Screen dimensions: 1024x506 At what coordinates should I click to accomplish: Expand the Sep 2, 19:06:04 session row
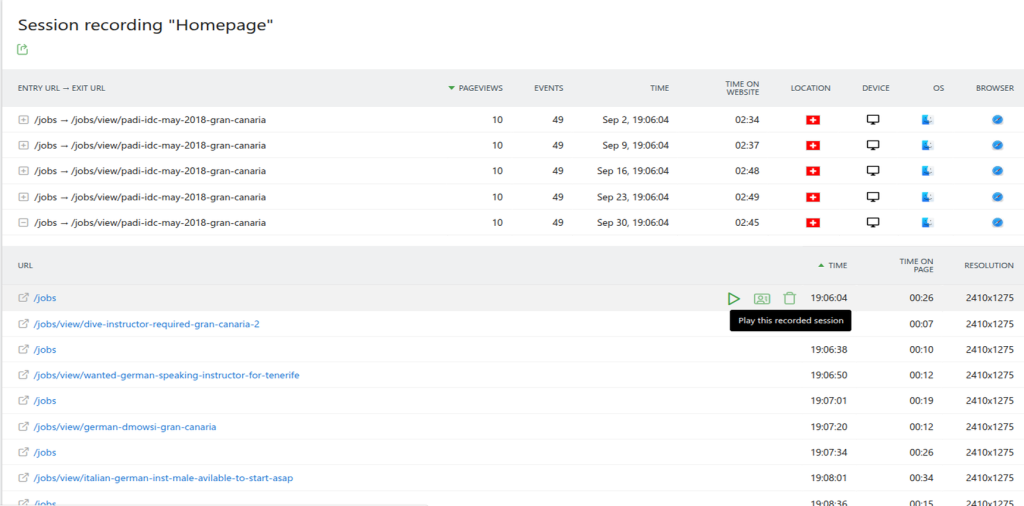pyautogui.click(x=24, y=120)
